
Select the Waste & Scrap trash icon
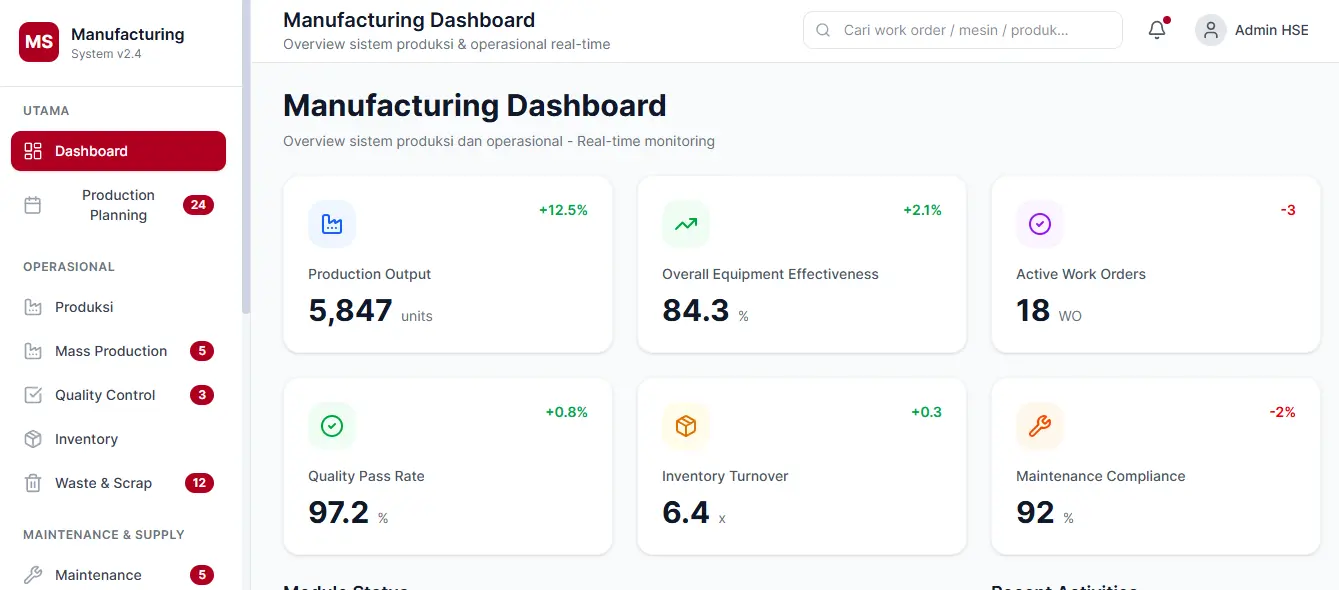(x=33, y=483)
